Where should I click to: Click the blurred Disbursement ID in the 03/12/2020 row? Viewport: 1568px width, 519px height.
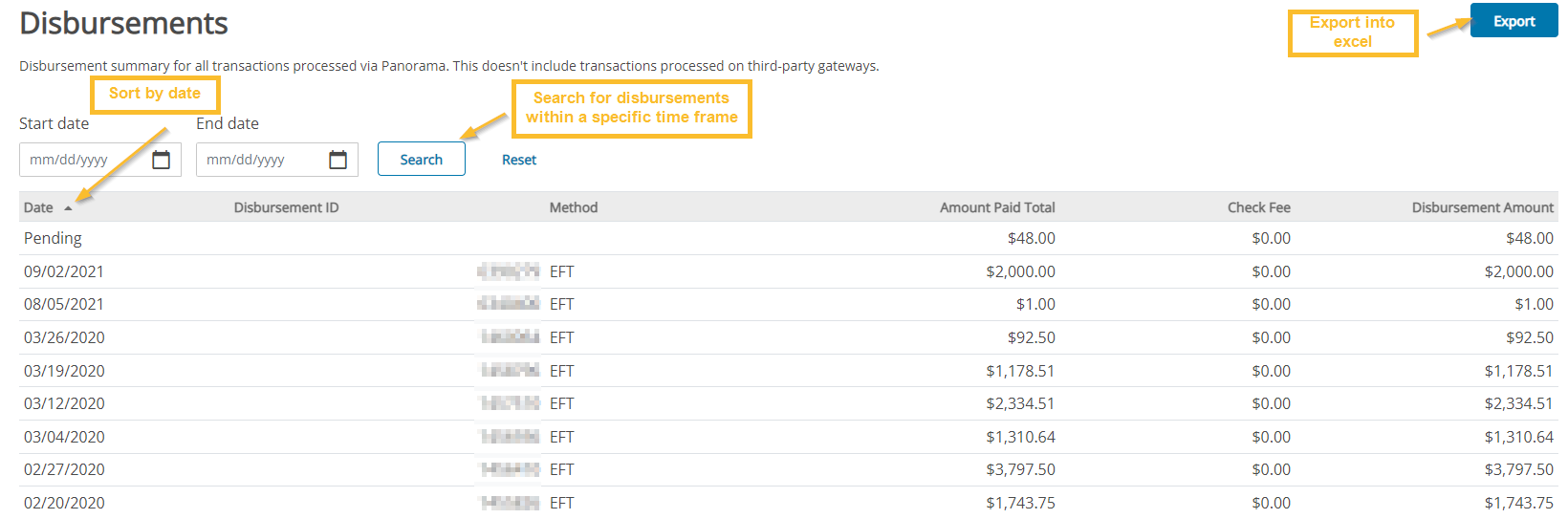tap(511, 403)
